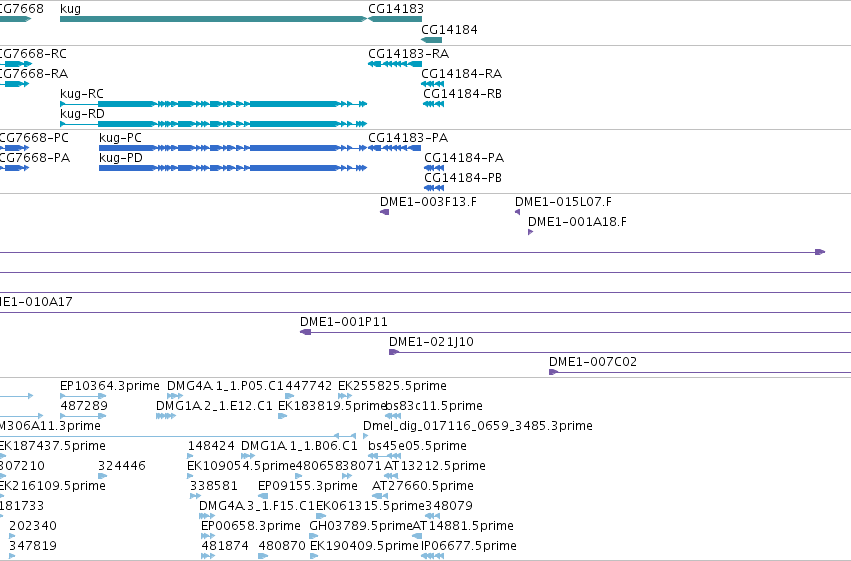851x561 pixels.
Task: Select CG14184-PA protein glyph
Action: (x=434, y=168)
